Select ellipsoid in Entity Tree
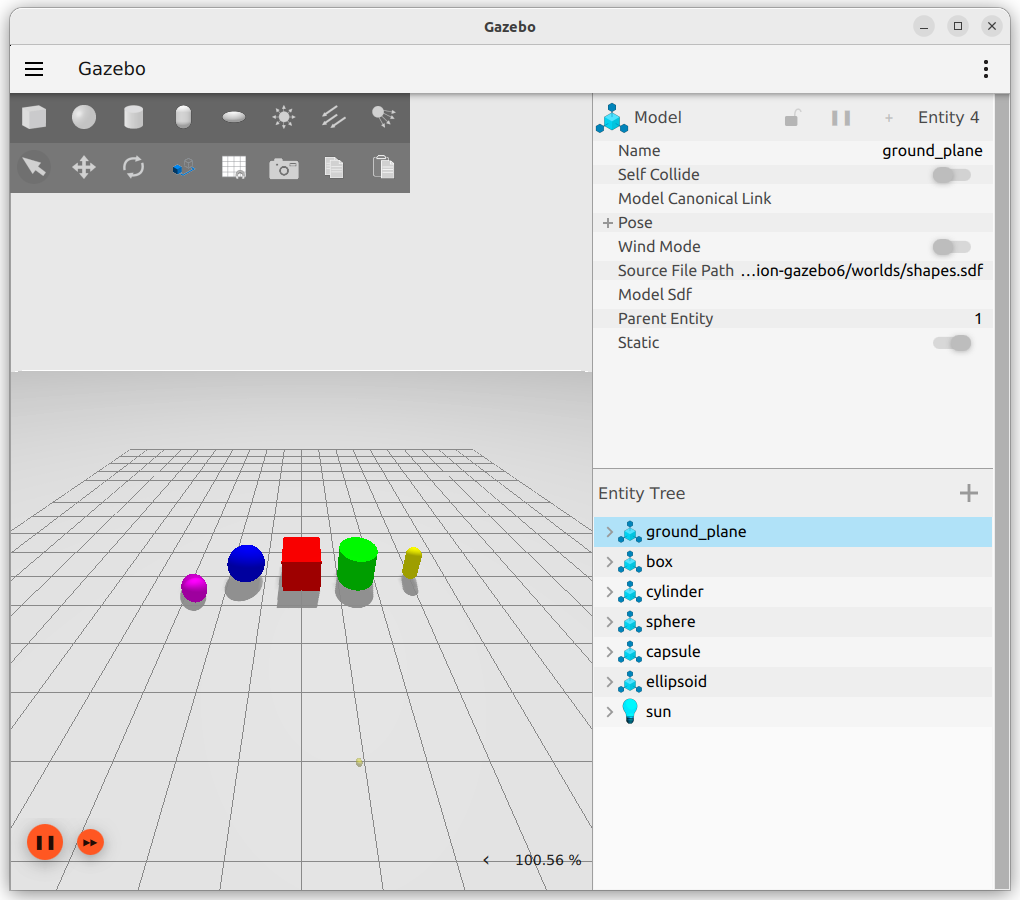This screenshot has height=900, width=1020. click(x=793, y=682)
